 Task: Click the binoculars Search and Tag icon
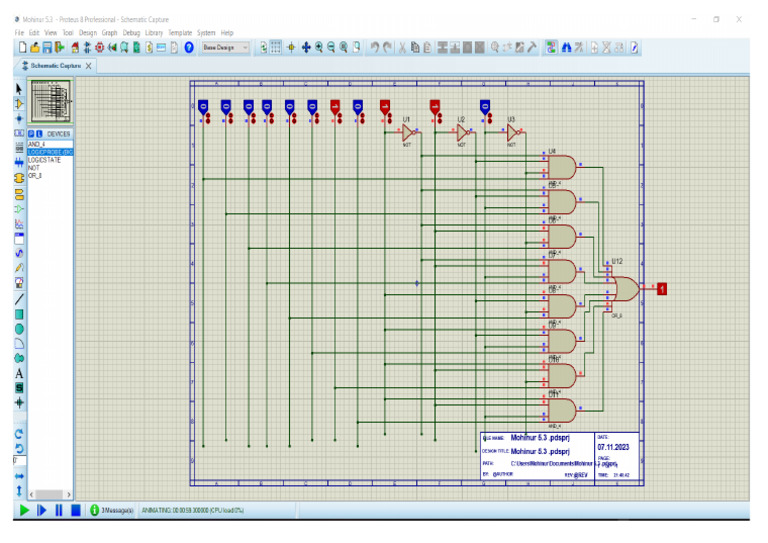566,47
